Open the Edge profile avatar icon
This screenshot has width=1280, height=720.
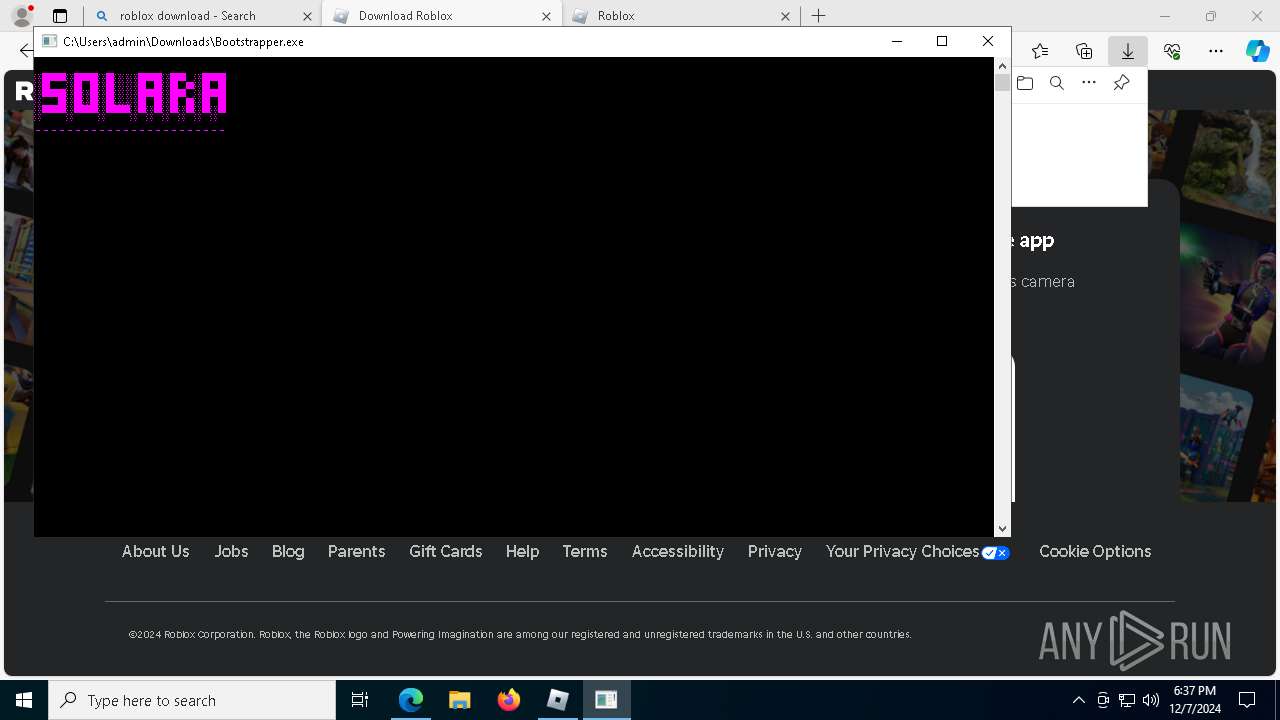(x=22, y=16)
